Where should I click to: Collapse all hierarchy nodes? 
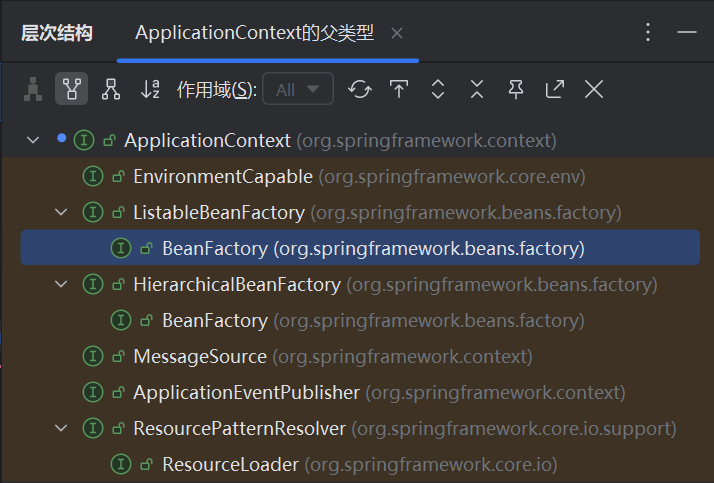477,89
